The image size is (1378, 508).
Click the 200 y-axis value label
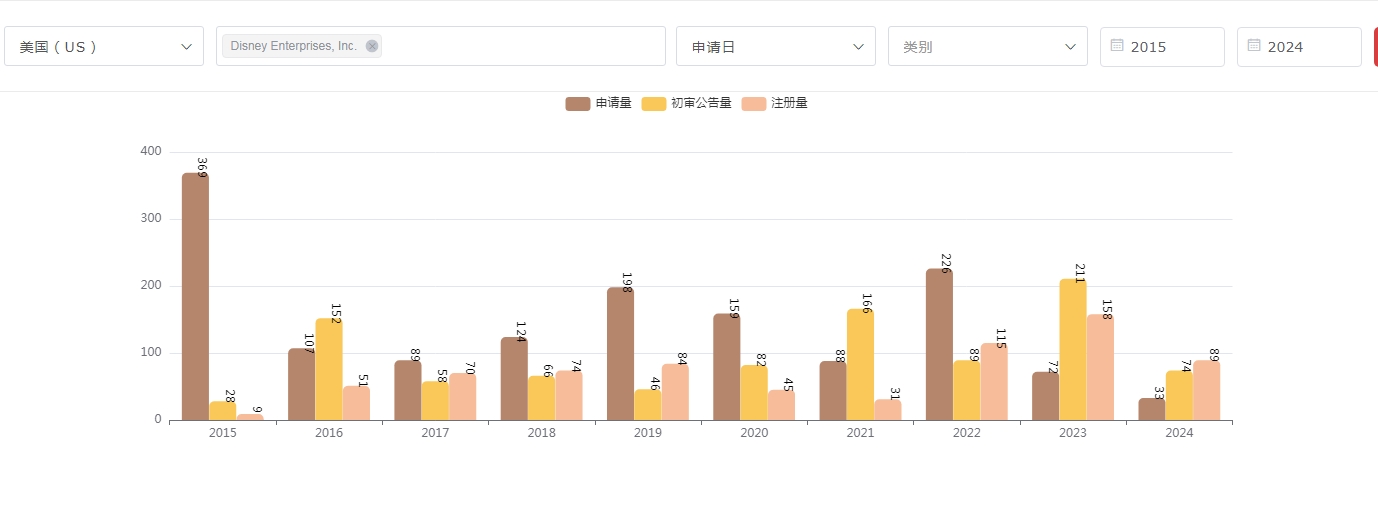coord(151,285)
